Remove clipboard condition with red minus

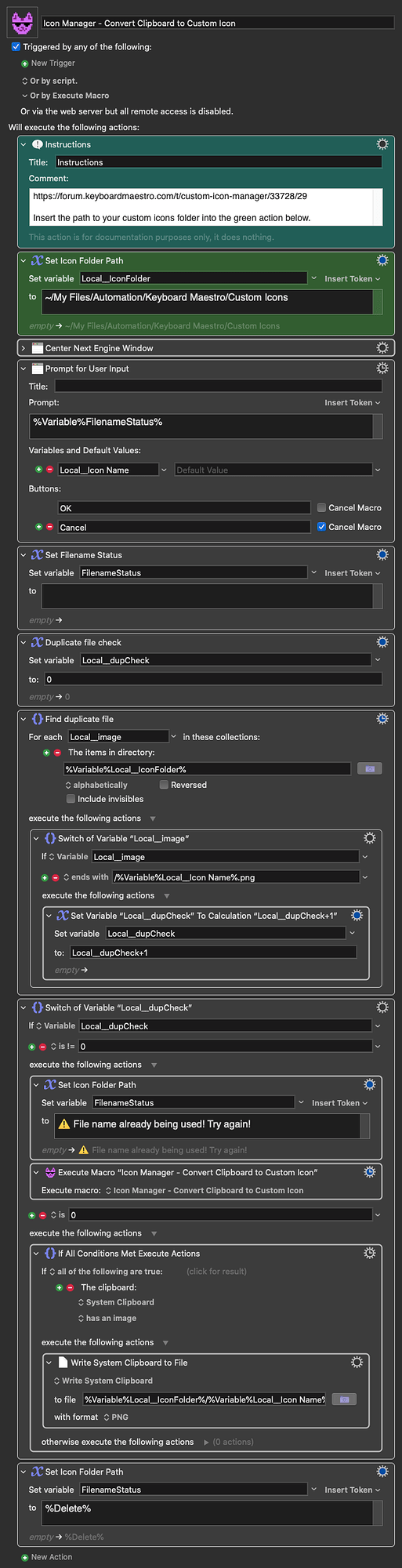(x=70, y=1287)
